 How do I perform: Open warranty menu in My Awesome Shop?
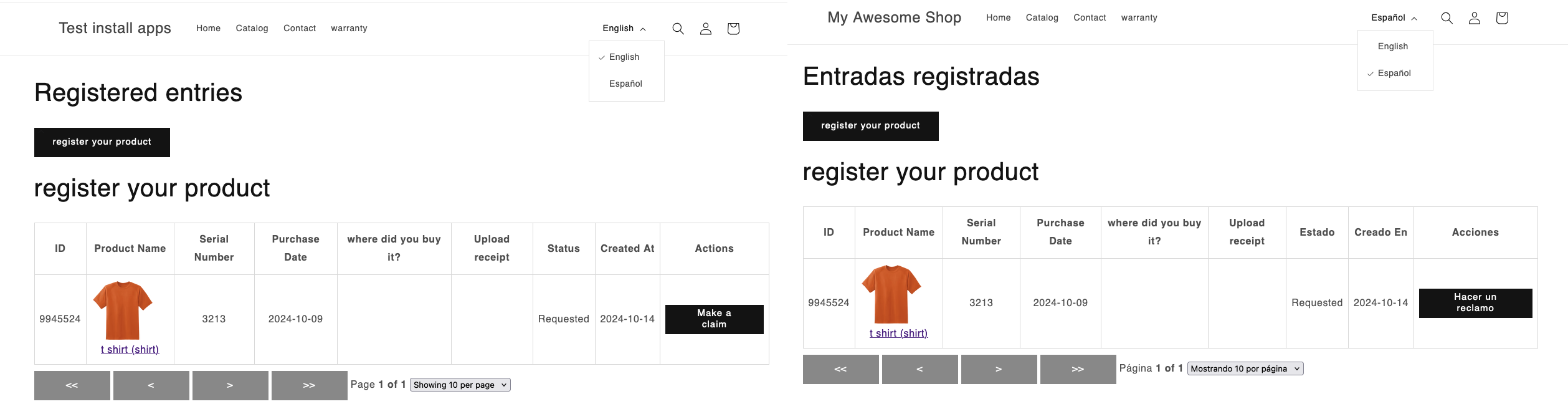(1139, 18)
